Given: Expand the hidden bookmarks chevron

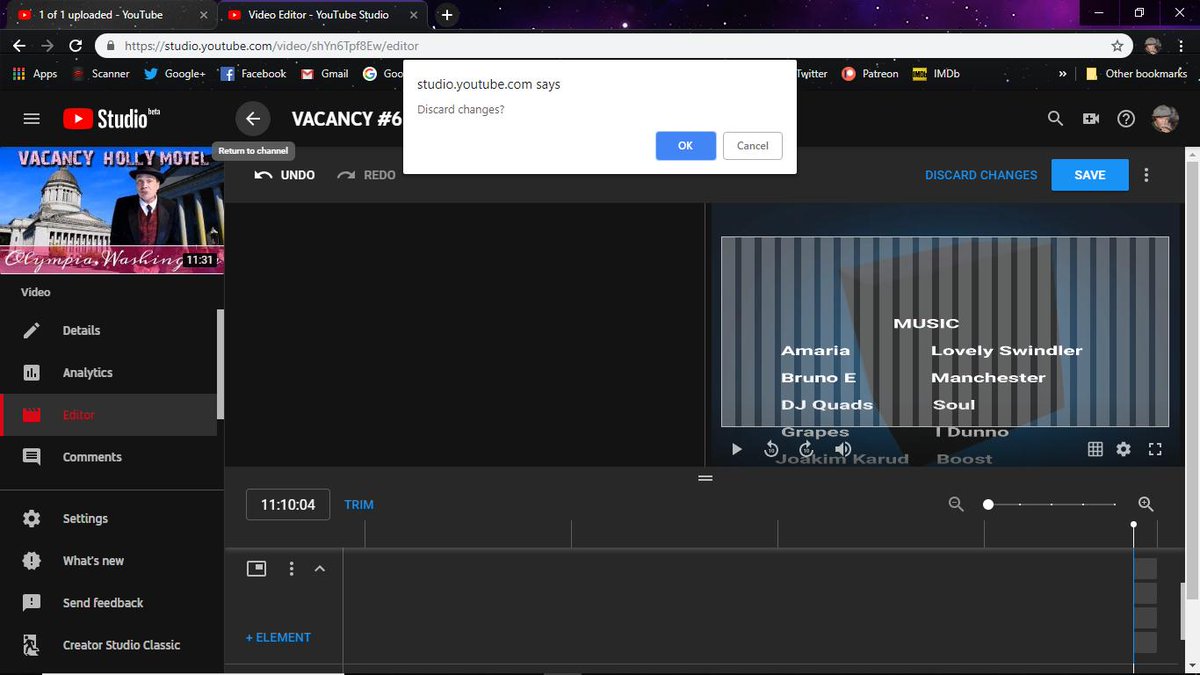Looking at the screenshot, I should pyautogui.click(x=1062, y=74).
